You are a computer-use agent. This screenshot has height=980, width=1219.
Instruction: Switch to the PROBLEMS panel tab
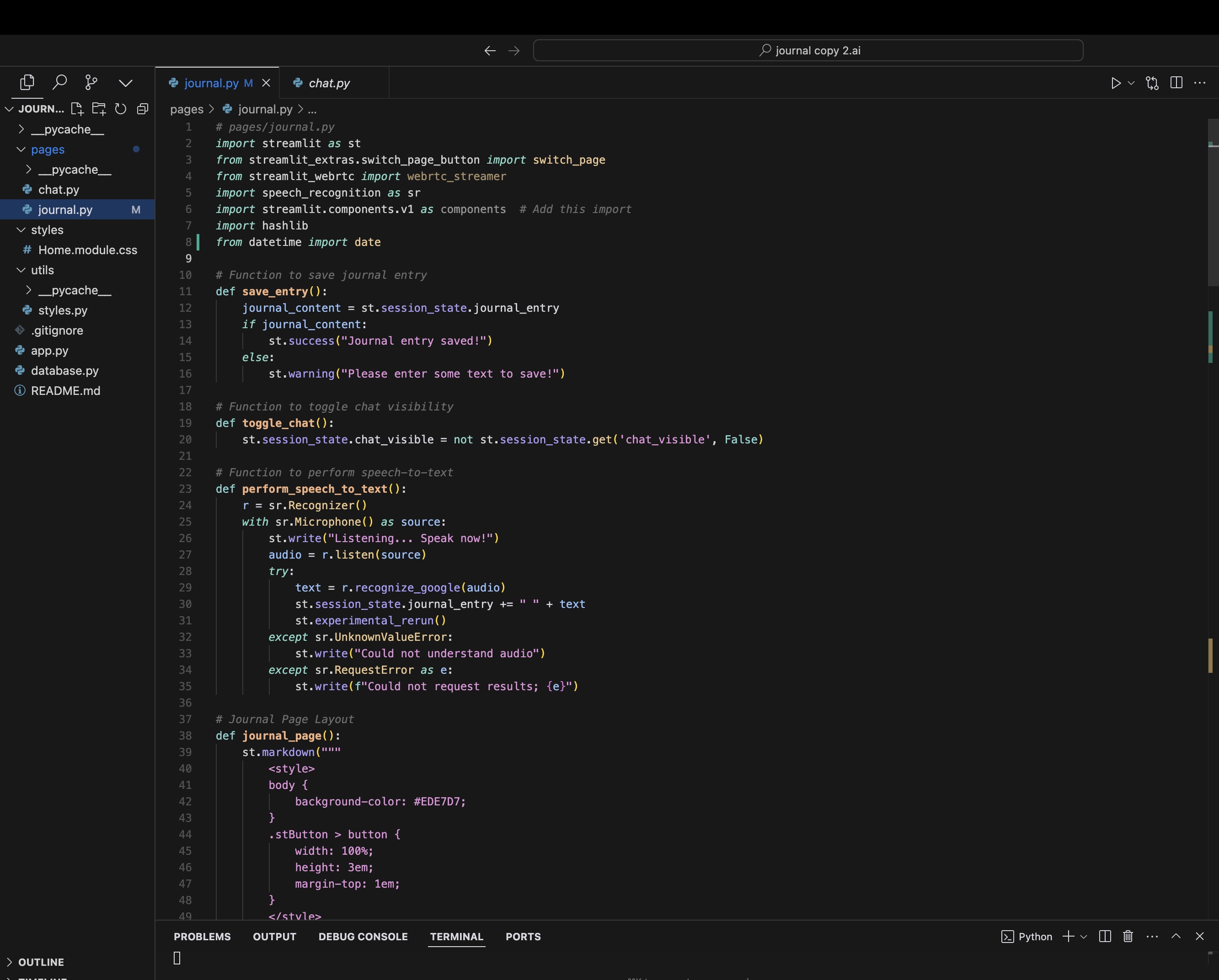(x=202, y=937)
